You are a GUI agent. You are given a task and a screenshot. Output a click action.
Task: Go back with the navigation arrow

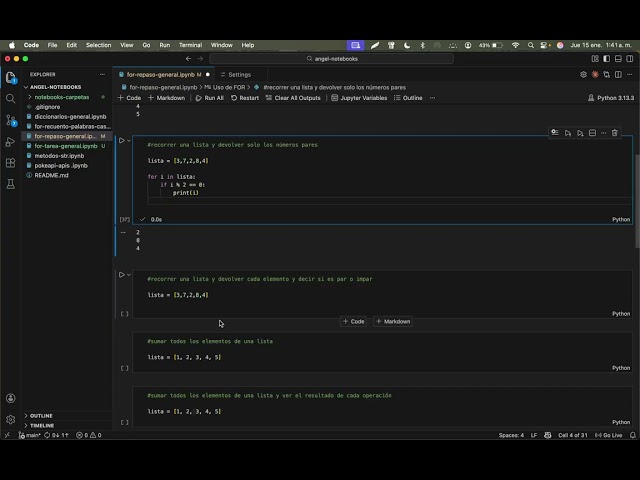point(188,59)
